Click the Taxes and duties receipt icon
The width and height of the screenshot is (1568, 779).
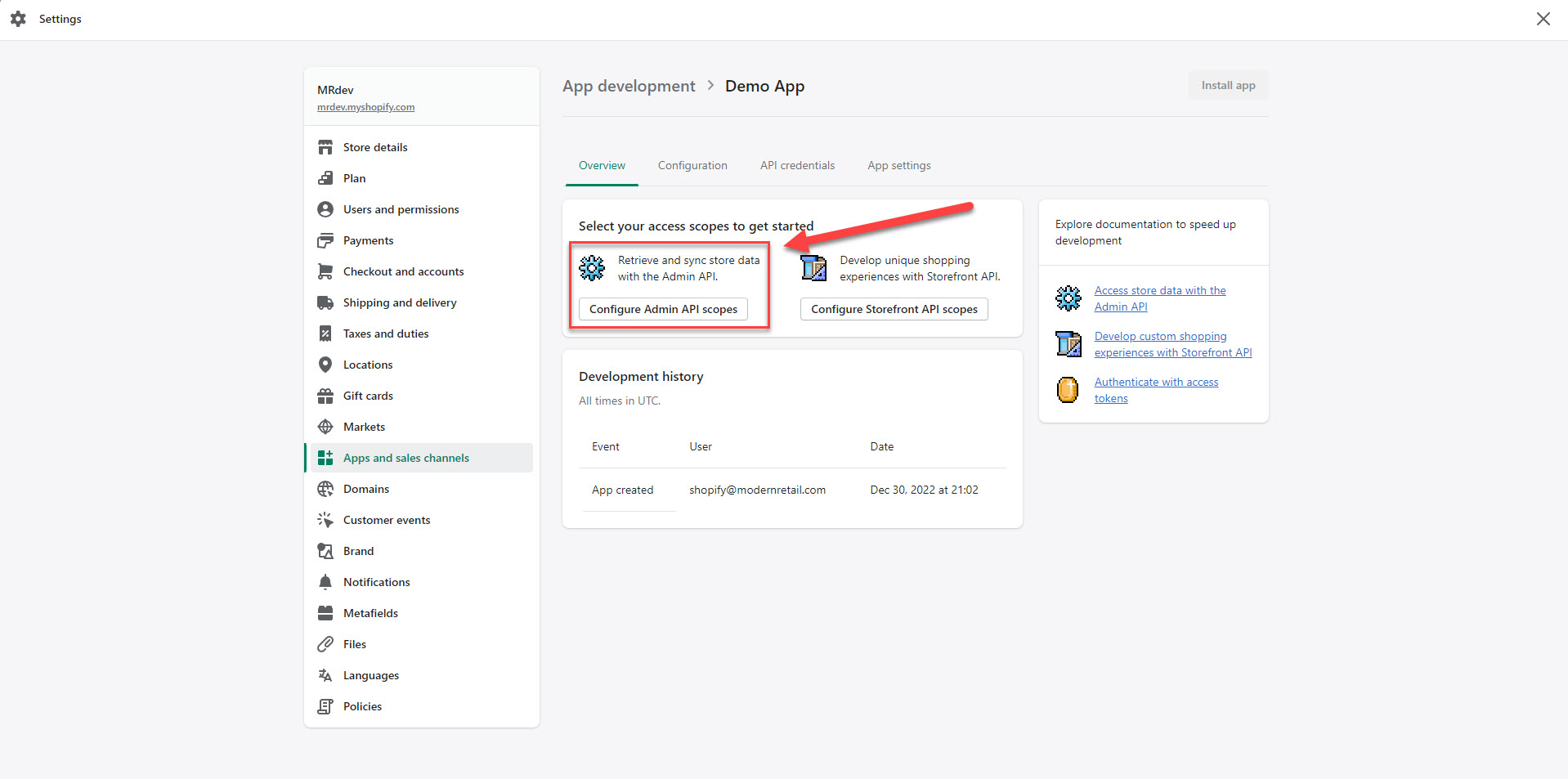(325, 334)
